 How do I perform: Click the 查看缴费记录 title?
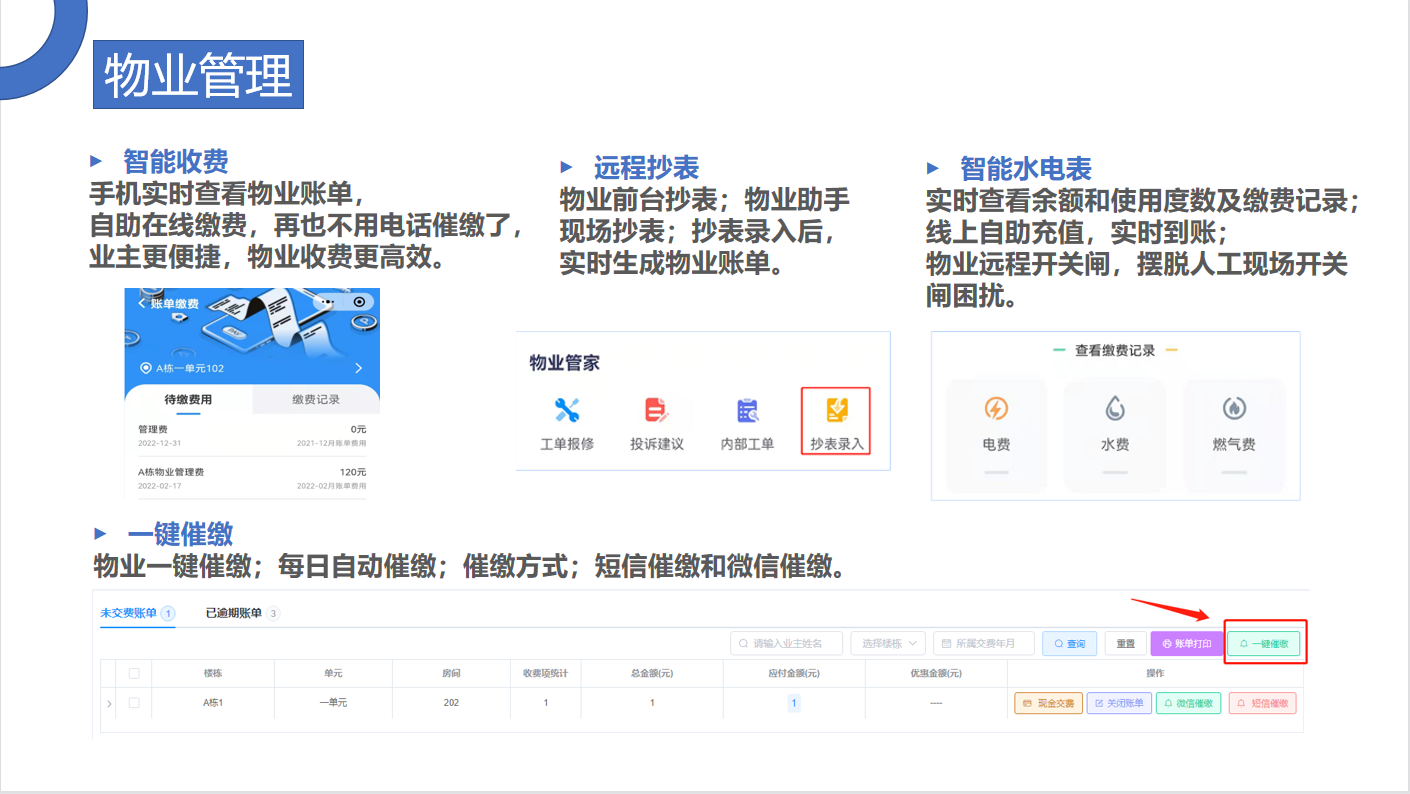coord(1115,351)
